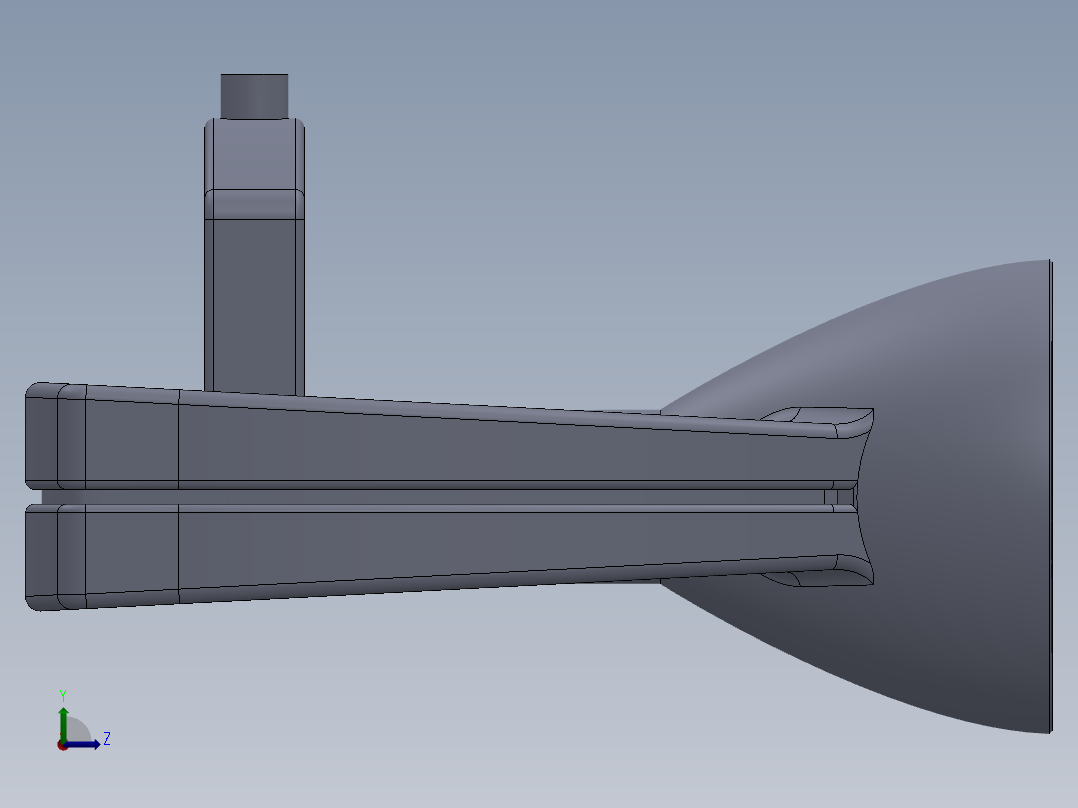The height and width of the screenshot is (808, 1078).
Task: Select the flared cone face on the right
Action: 962,495
